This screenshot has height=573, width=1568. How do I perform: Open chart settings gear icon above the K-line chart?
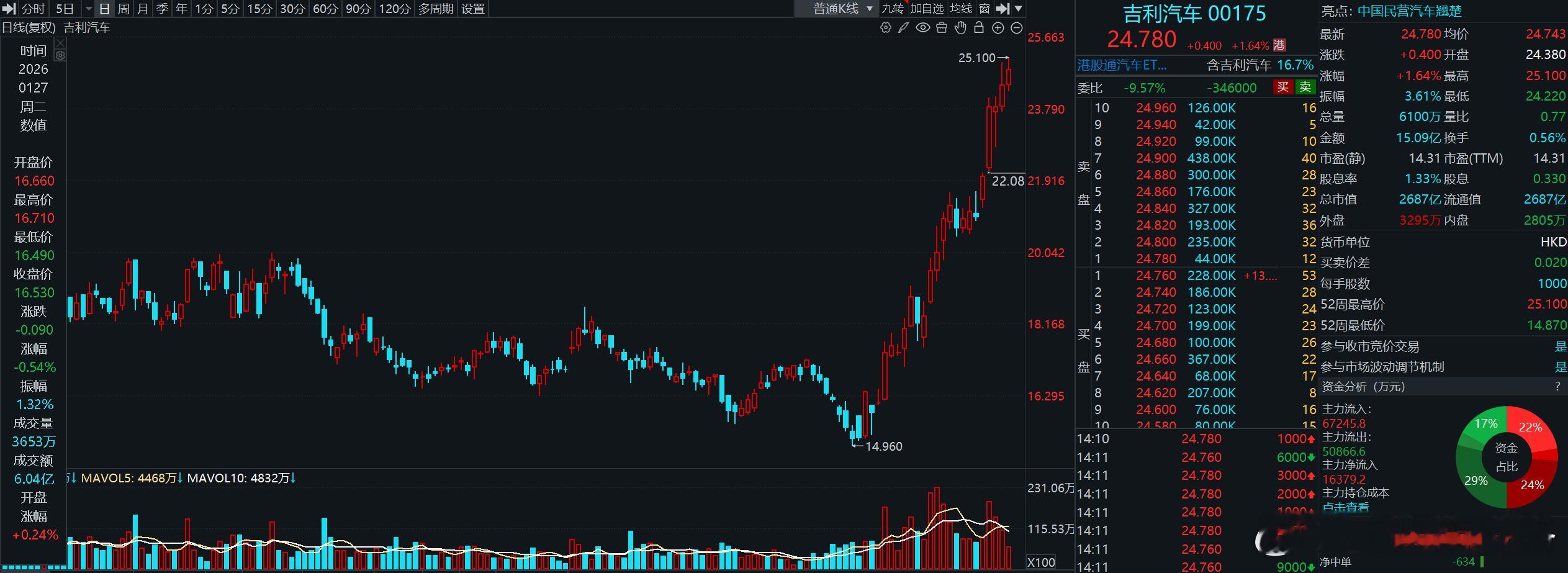pos(886,27)
